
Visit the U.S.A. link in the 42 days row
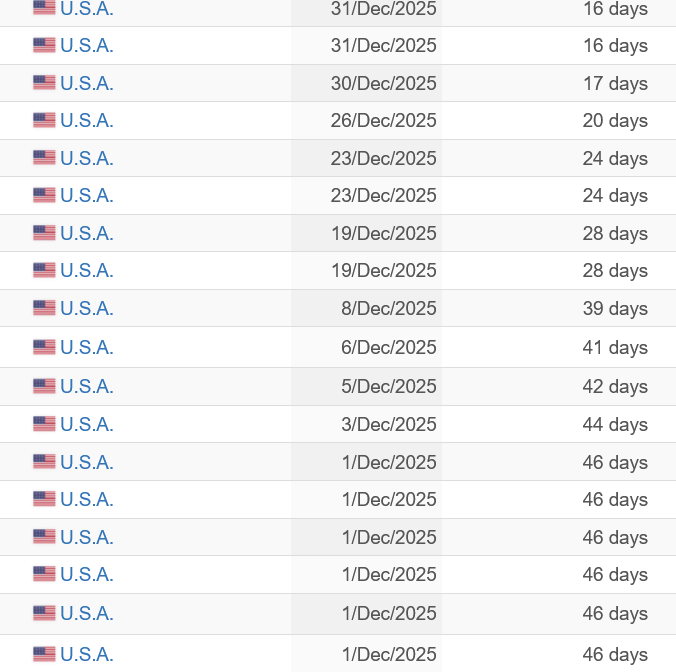click(87, 386)
